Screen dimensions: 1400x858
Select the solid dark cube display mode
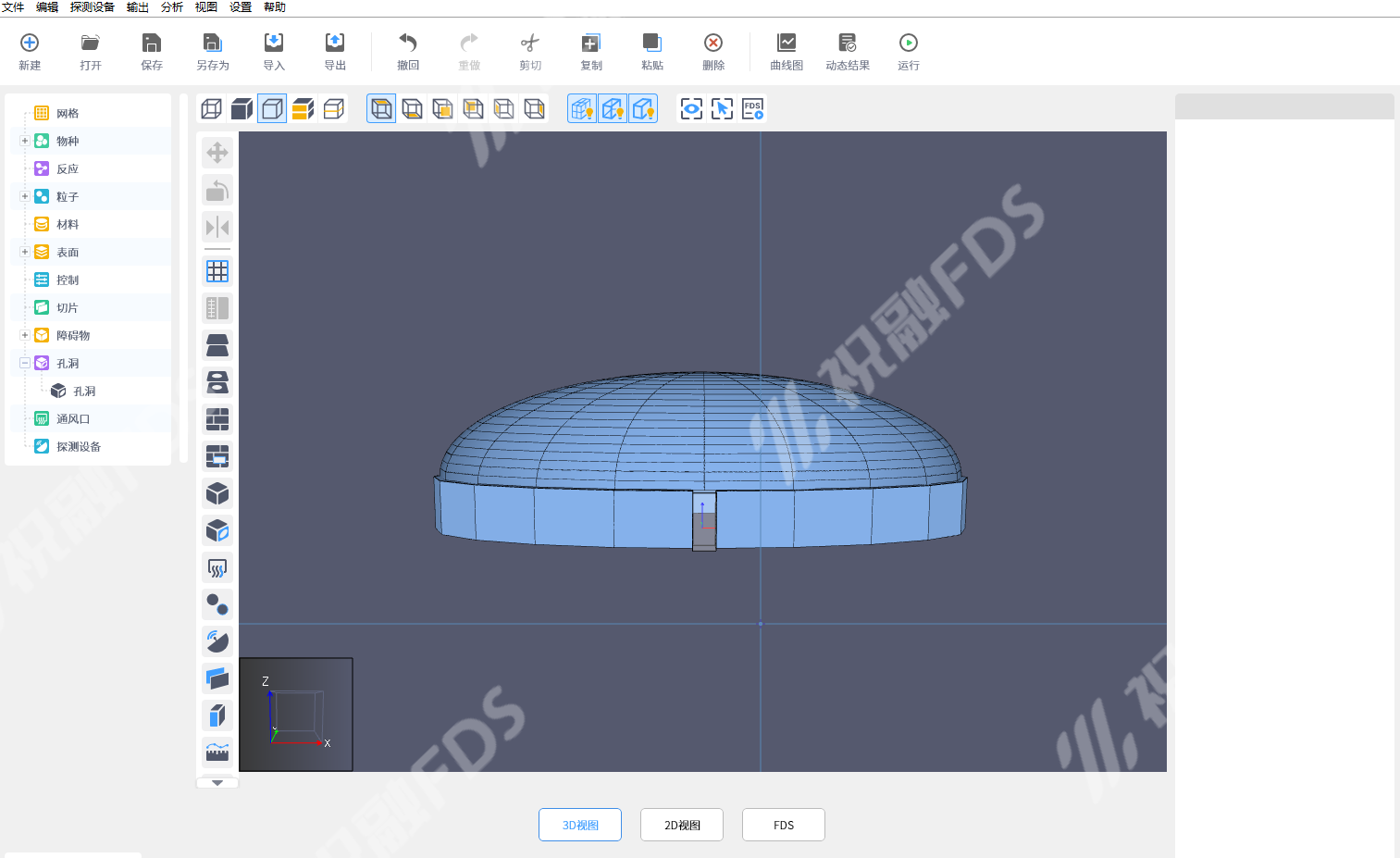[242, 109]
